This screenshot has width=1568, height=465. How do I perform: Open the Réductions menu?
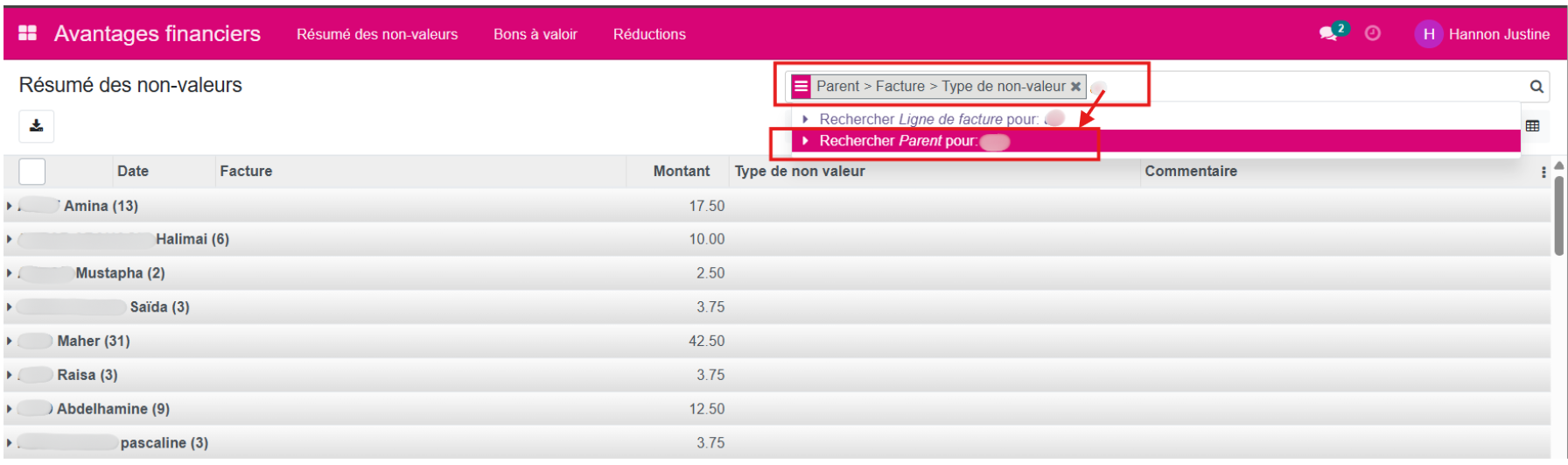(x=649, y=34)
